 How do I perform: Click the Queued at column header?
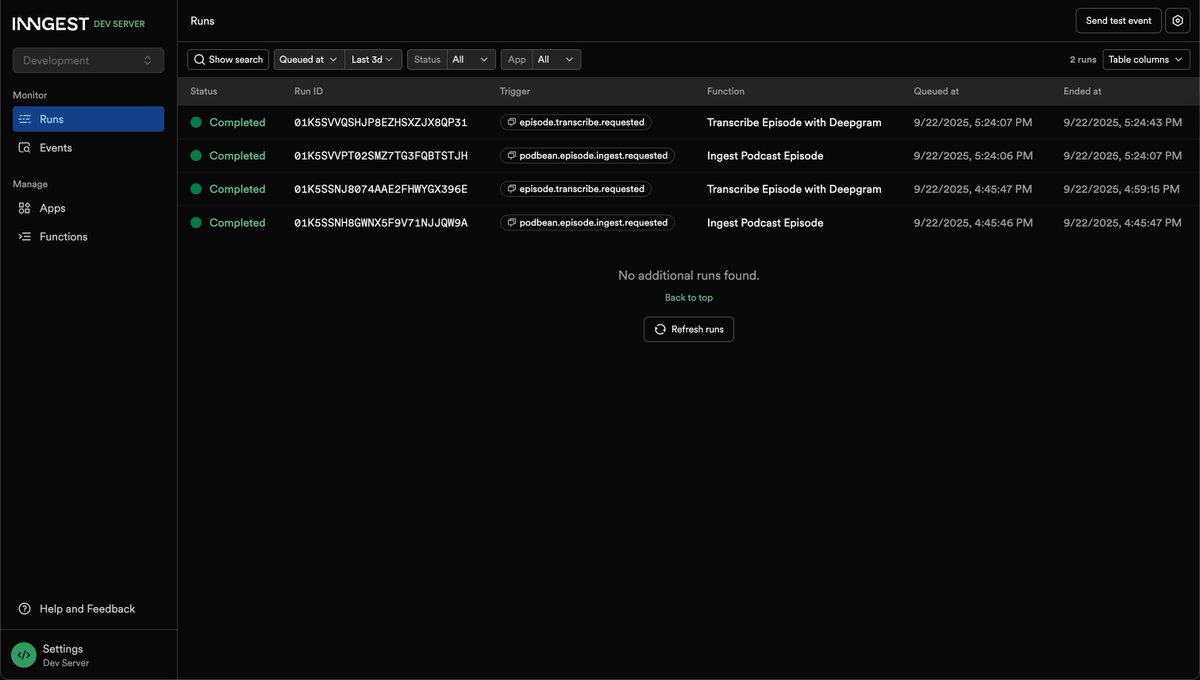(x=936, y=91)
